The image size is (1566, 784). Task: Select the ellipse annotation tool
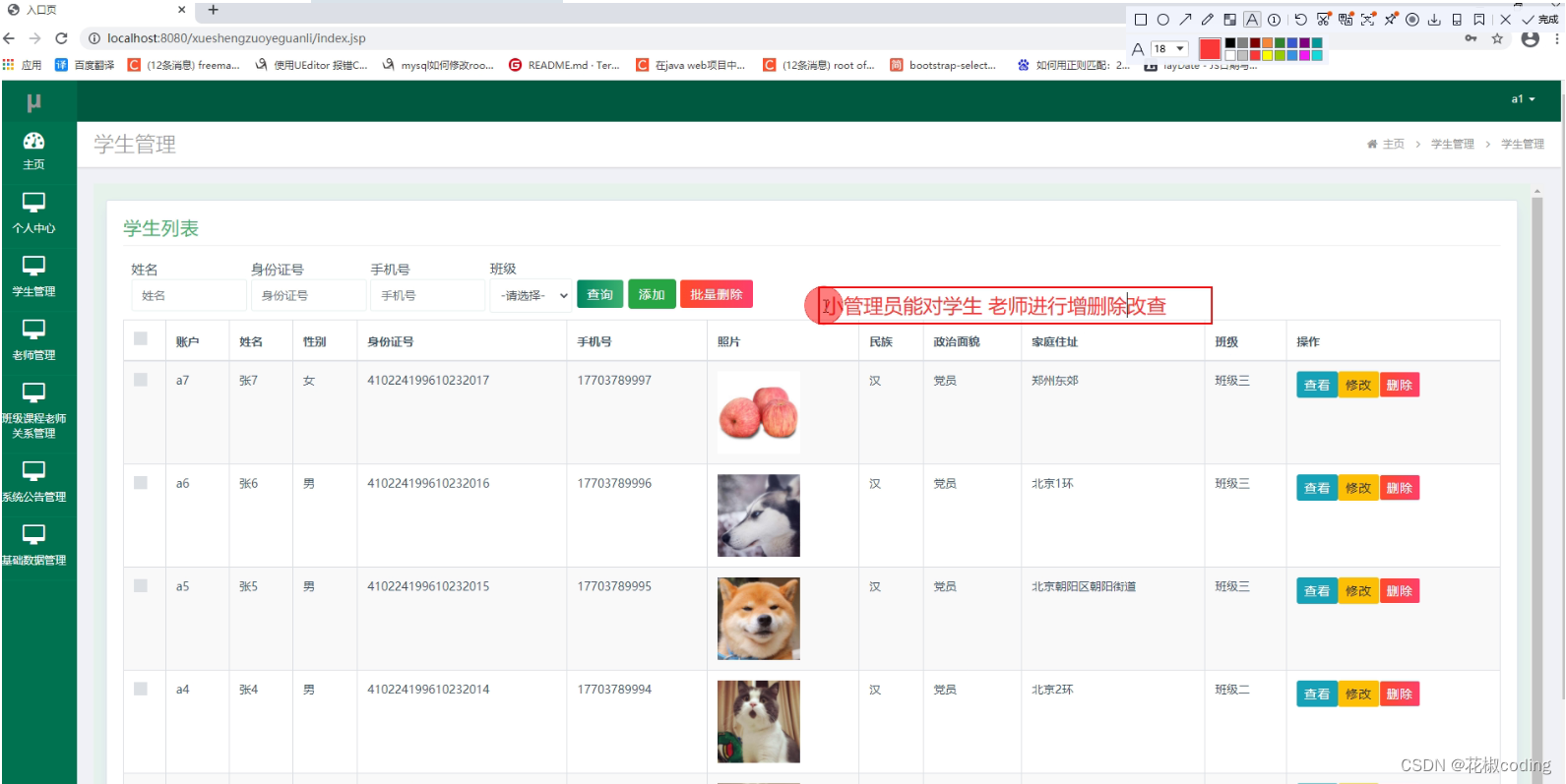(x=1162, y=20)
